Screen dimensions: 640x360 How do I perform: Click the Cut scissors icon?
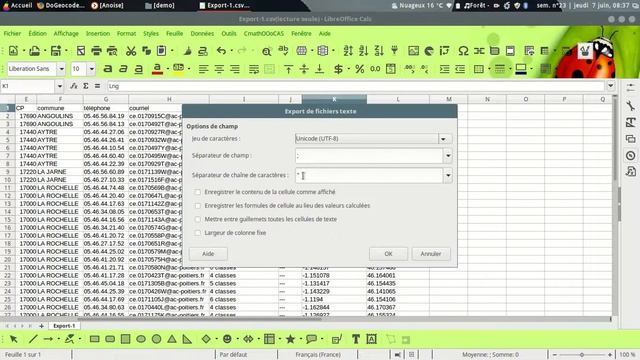tap(131, 51)
